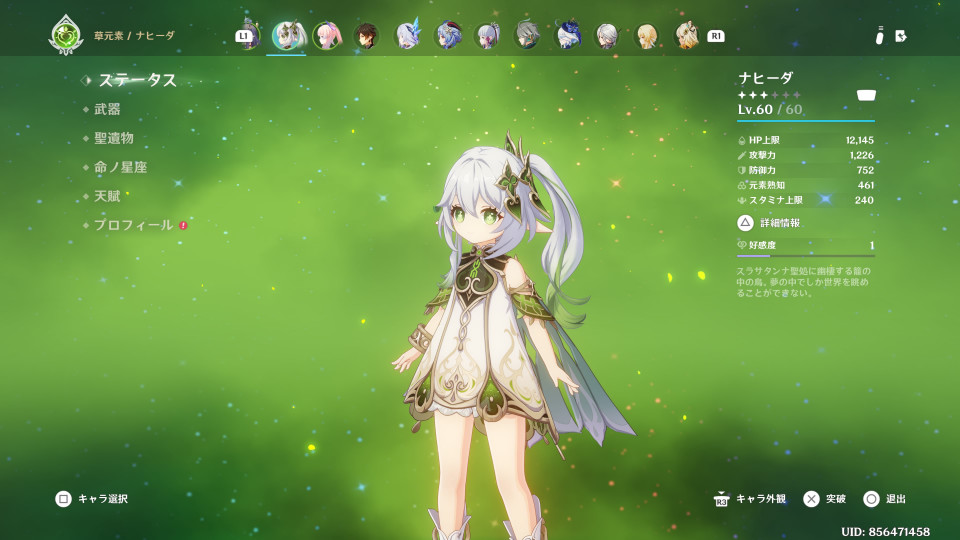Click the 突破 ascend button
Viewport: 960px width, 540px height.
[x=825, y=499]
